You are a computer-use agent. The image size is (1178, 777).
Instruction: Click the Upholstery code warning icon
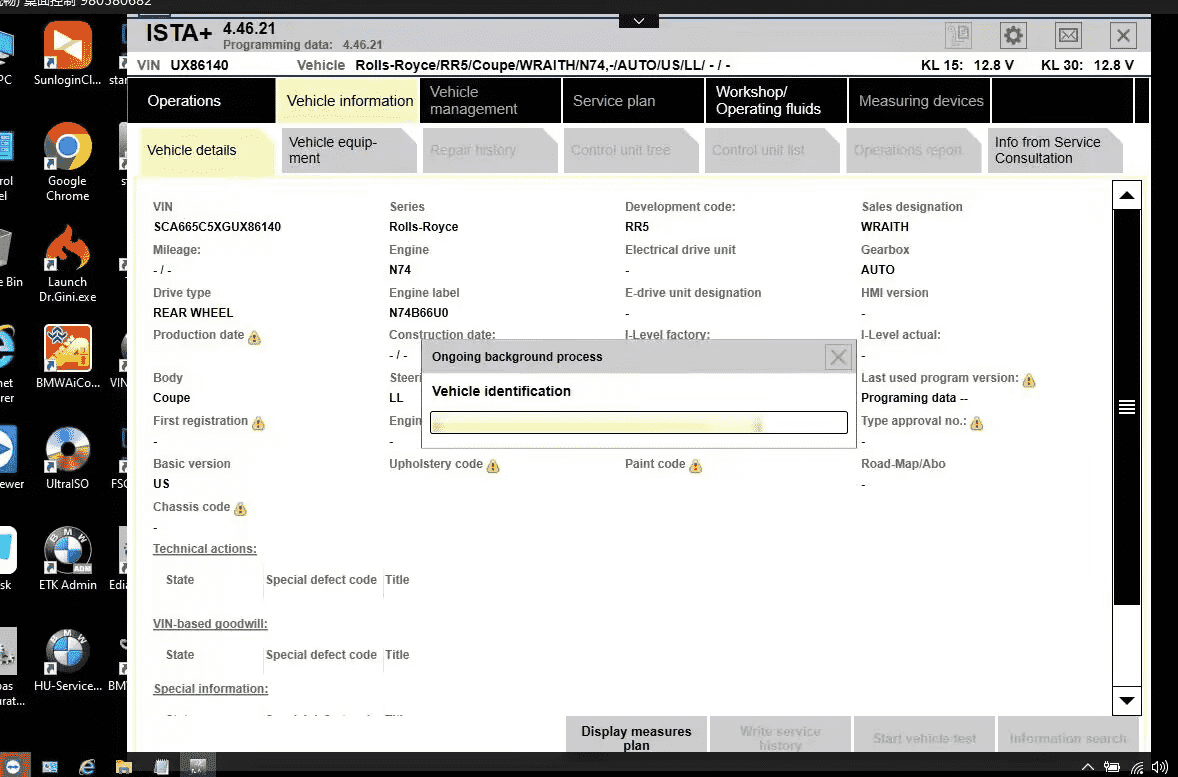493,466
